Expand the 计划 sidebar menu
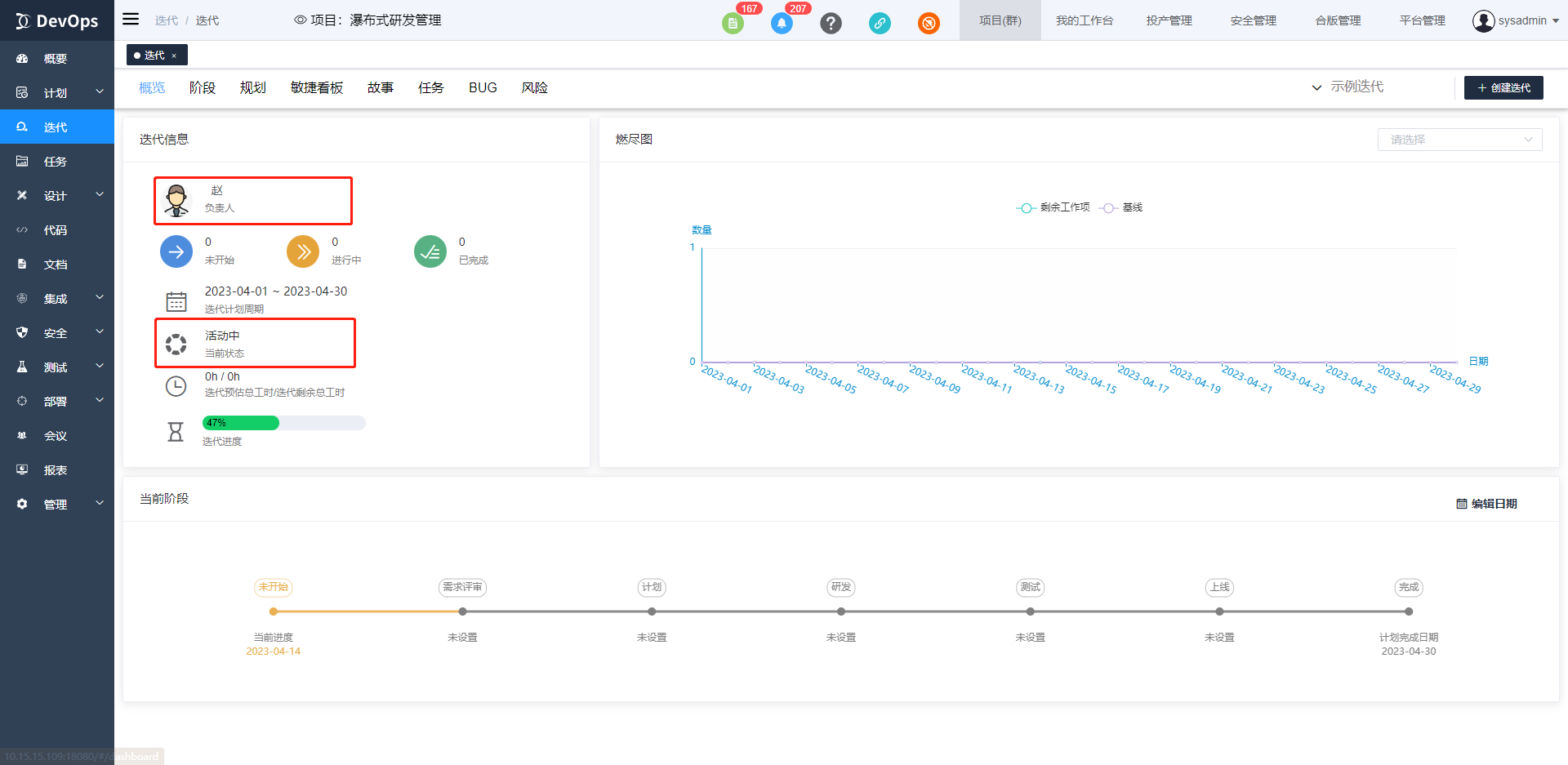Image resolution: width=1568 pixels, height=765 pixels. tap(57, 93)
